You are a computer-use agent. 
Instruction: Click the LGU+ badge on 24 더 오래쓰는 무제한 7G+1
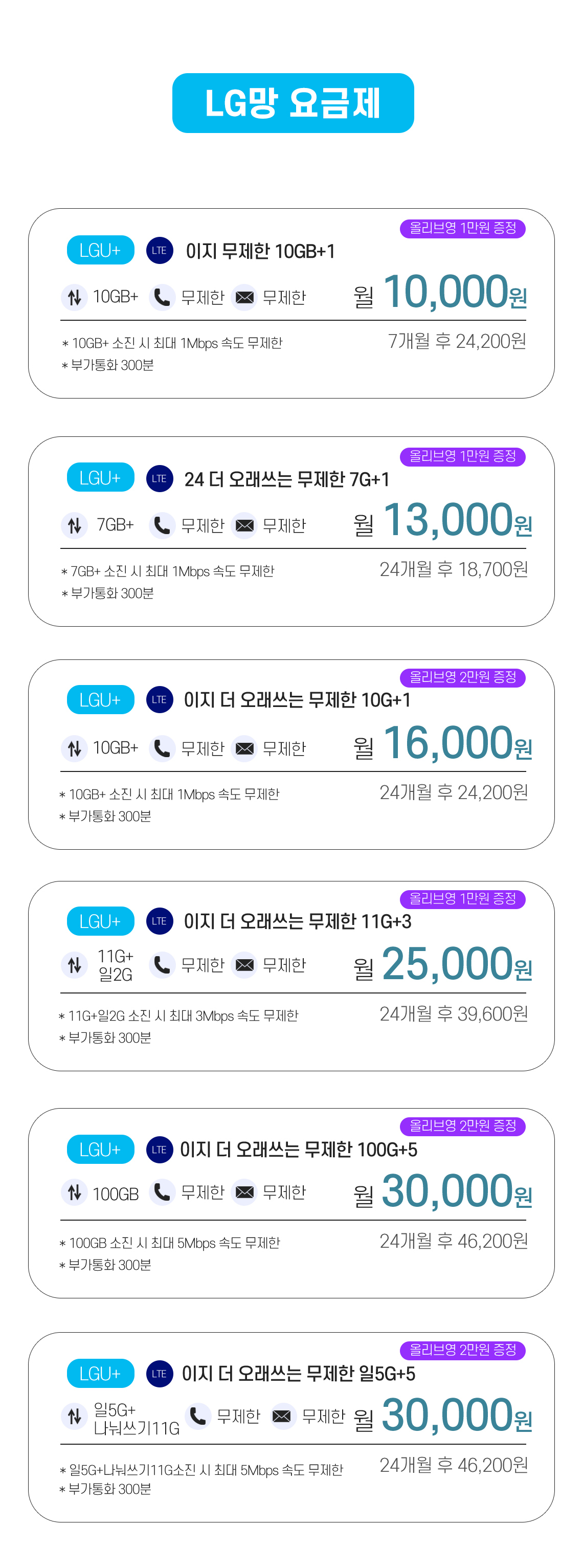[100, 478]
